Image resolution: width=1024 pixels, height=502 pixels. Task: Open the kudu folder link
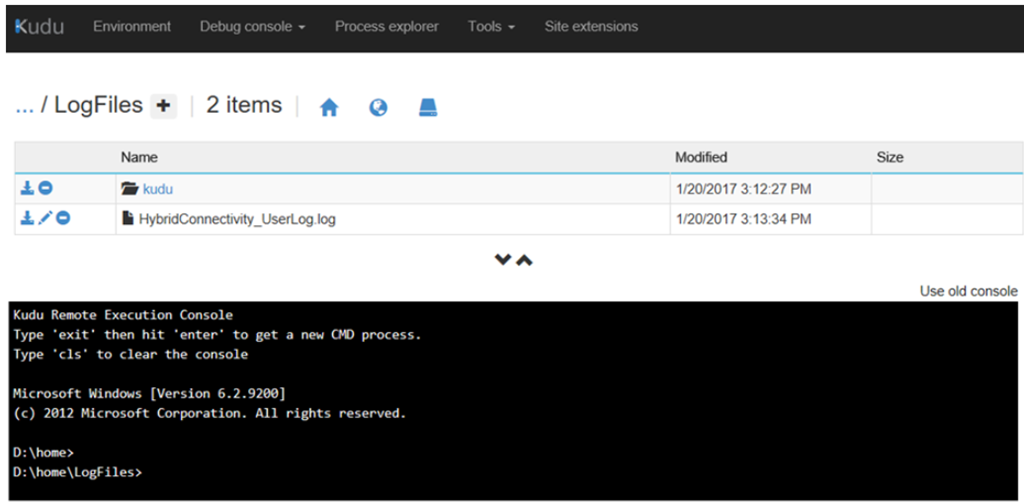(x=158, y=189)
